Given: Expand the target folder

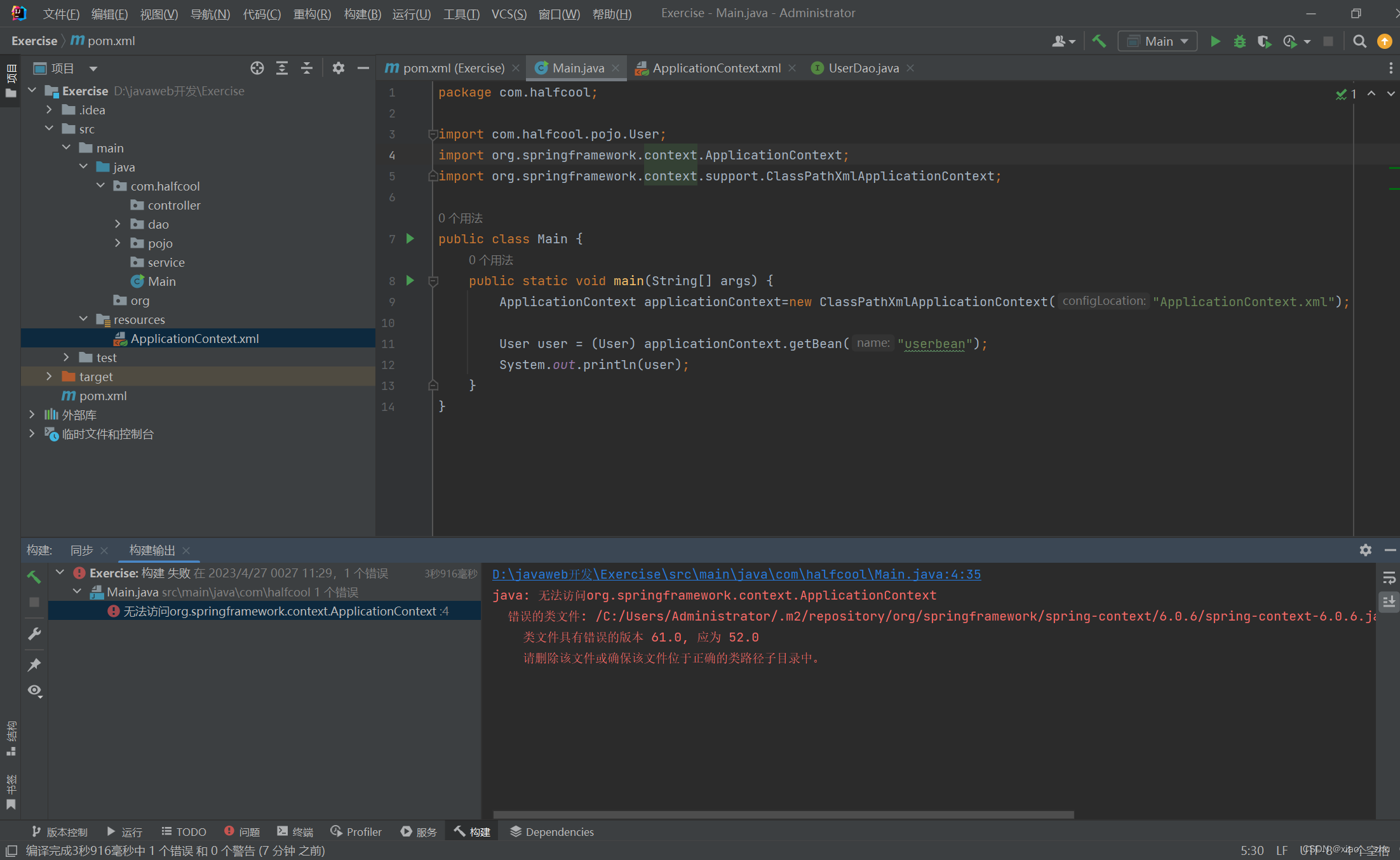Looking at the screenshot, I should pyautogui.click(x=49, y=377).
